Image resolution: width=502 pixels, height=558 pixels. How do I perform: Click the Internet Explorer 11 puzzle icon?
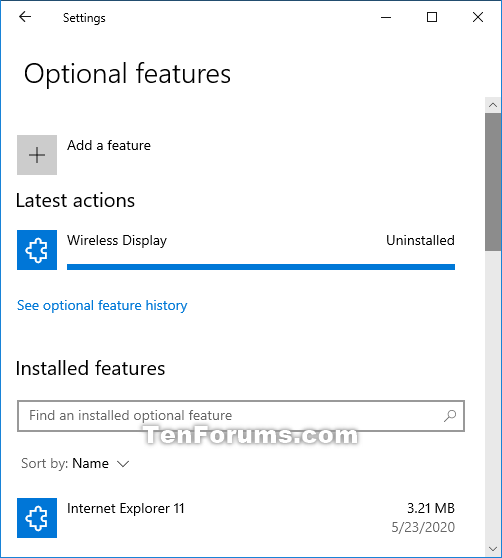[x=37, y=518]
